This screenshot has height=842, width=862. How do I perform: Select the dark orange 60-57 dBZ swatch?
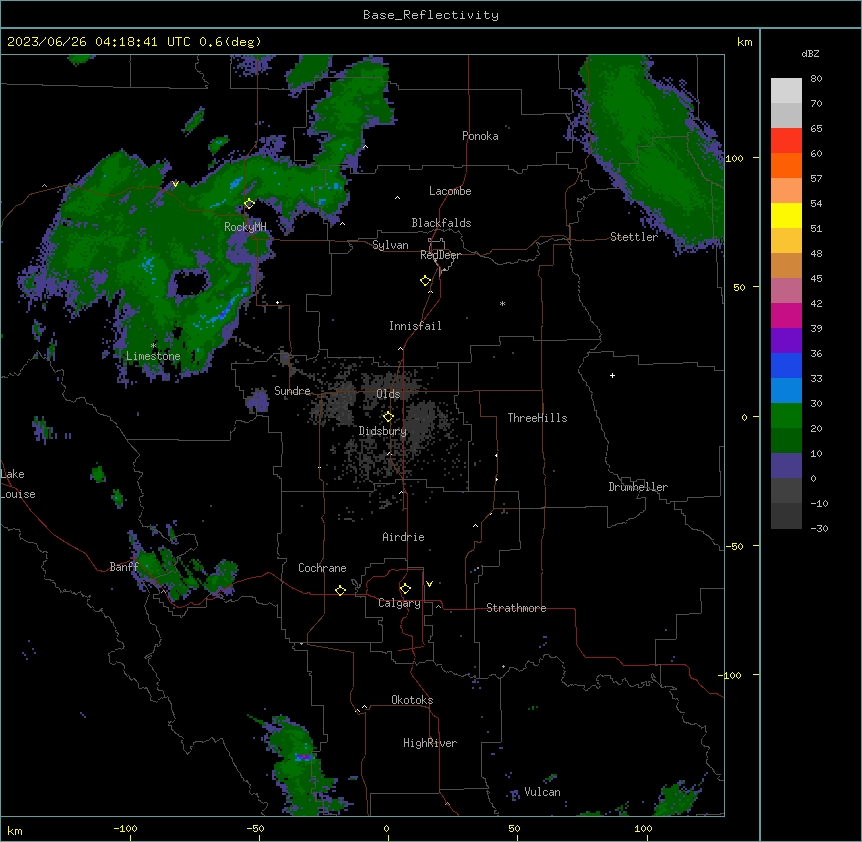click(x=786, y=165)
